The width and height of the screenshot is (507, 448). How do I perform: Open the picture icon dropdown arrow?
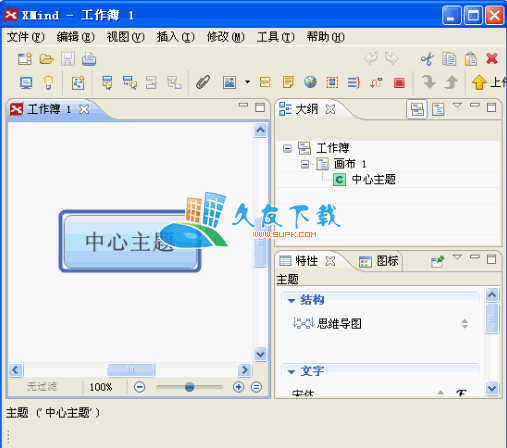point(247,82)
